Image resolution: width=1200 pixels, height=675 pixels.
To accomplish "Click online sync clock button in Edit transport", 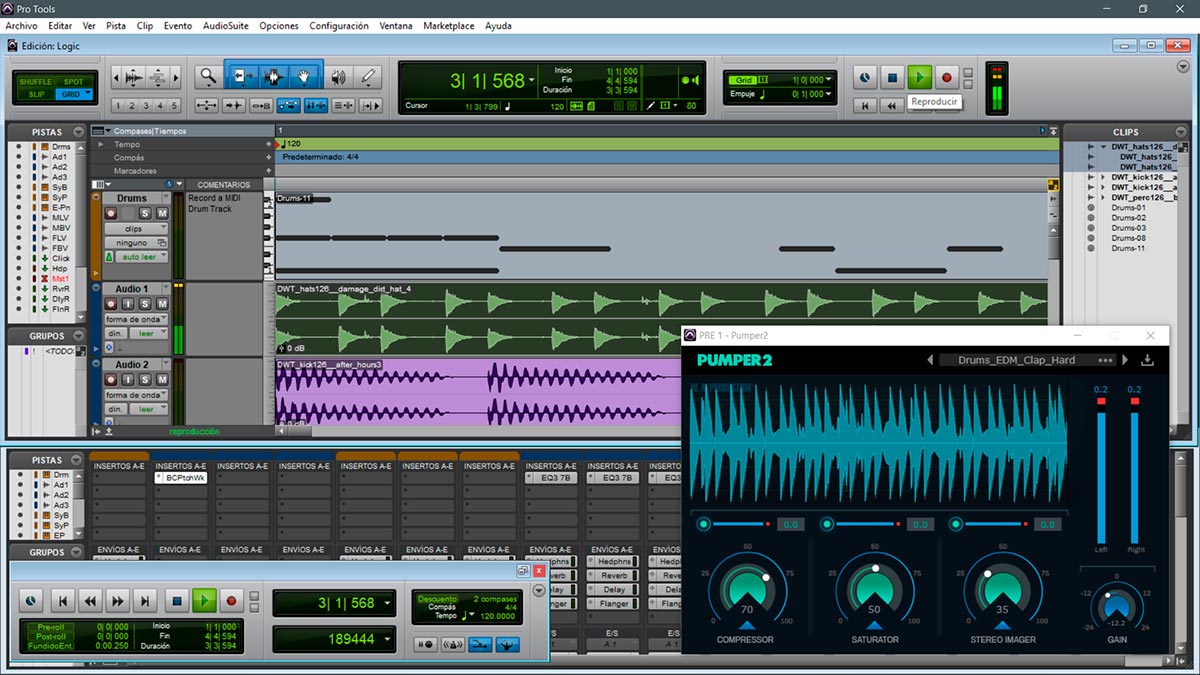I will [x=865, y=77].
